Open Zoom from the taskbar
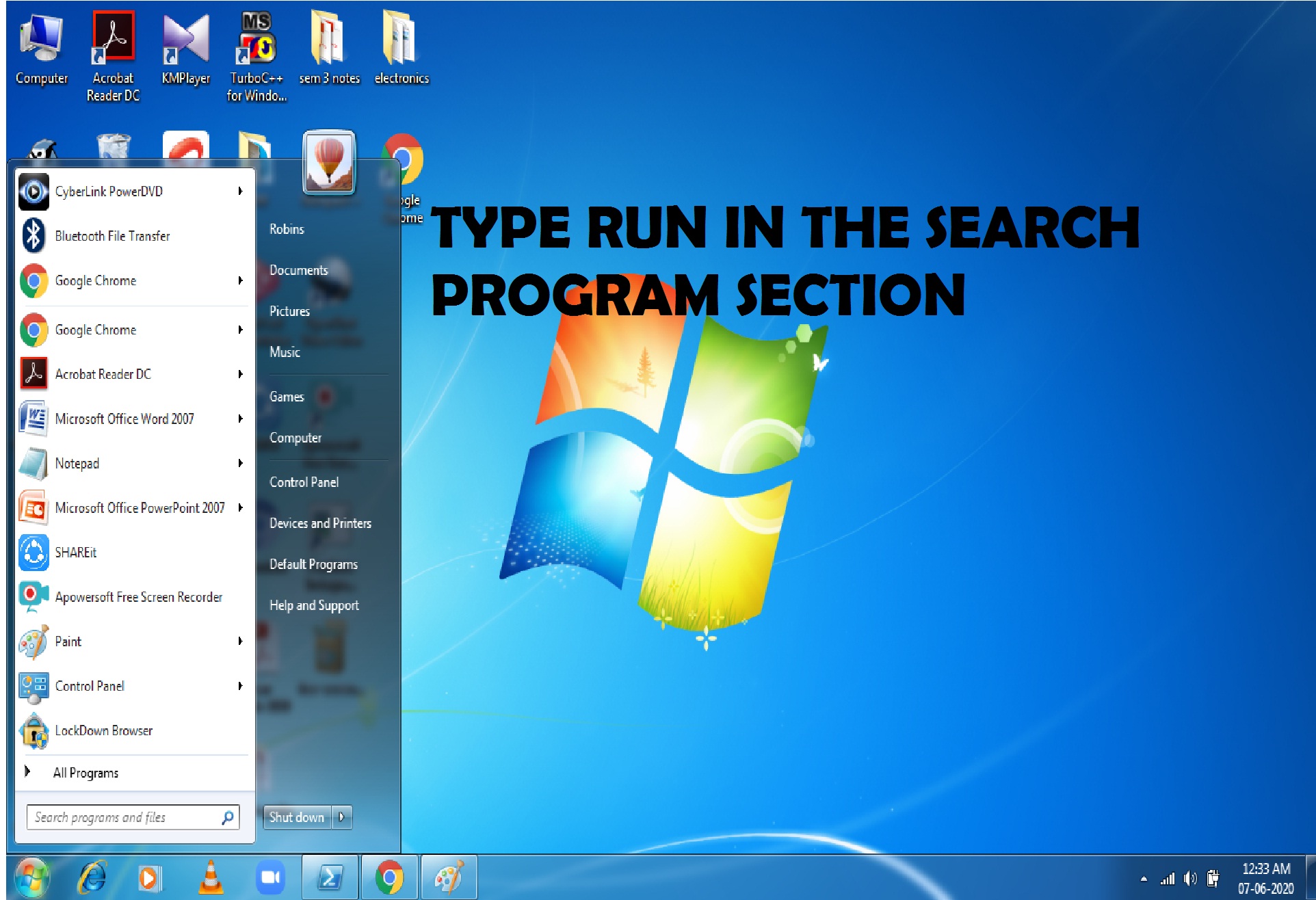The width and height of the screenshot is (1316, 900). (270, 877)
